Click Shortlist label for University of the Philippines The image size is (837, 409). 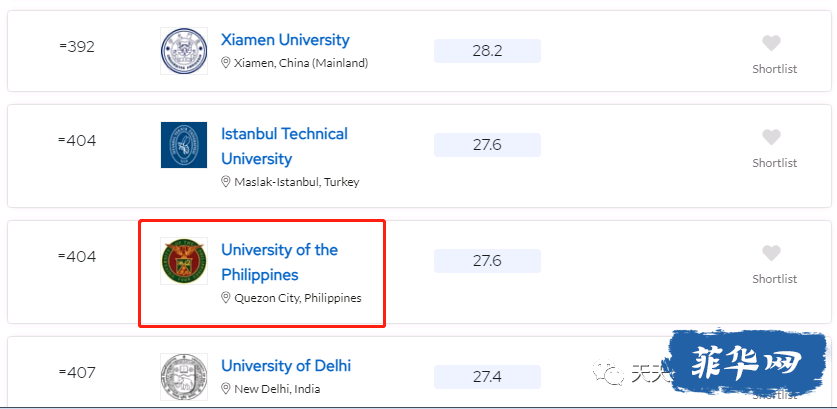coord(775,279)
